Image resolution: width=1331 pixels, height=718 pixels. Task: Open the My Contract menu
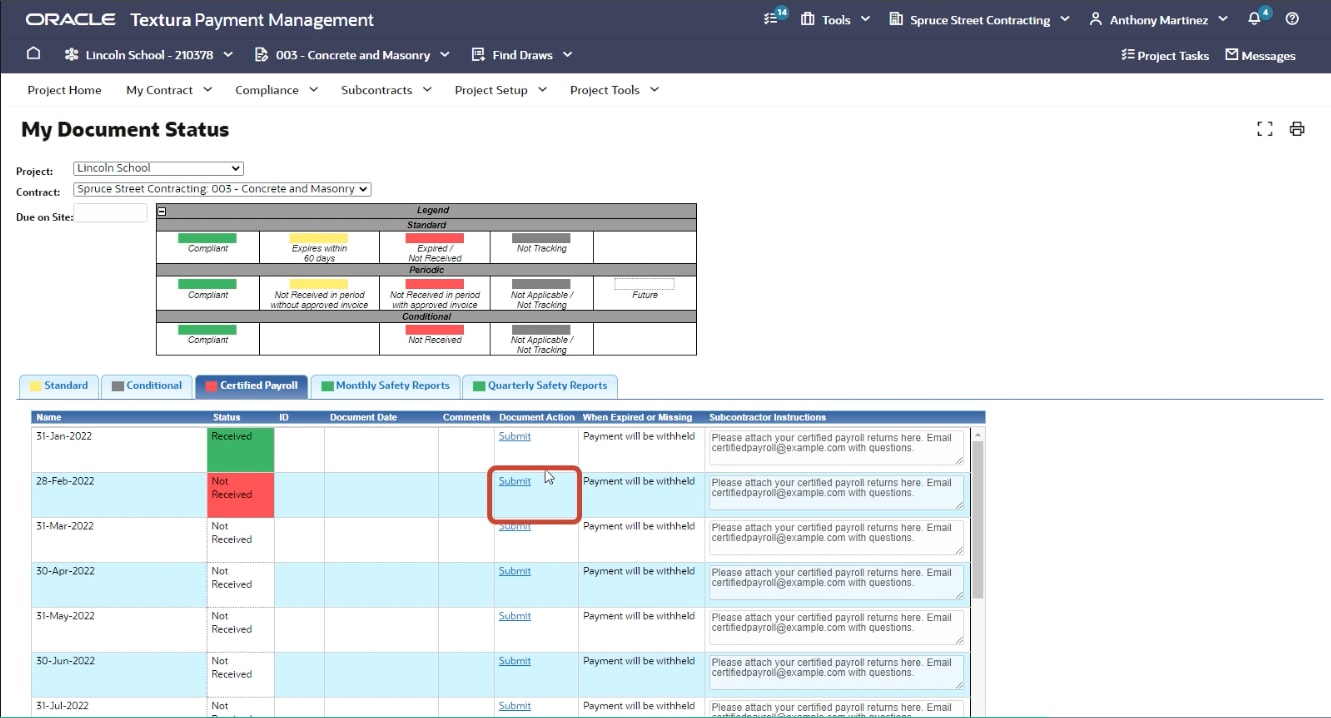[169, 90]
